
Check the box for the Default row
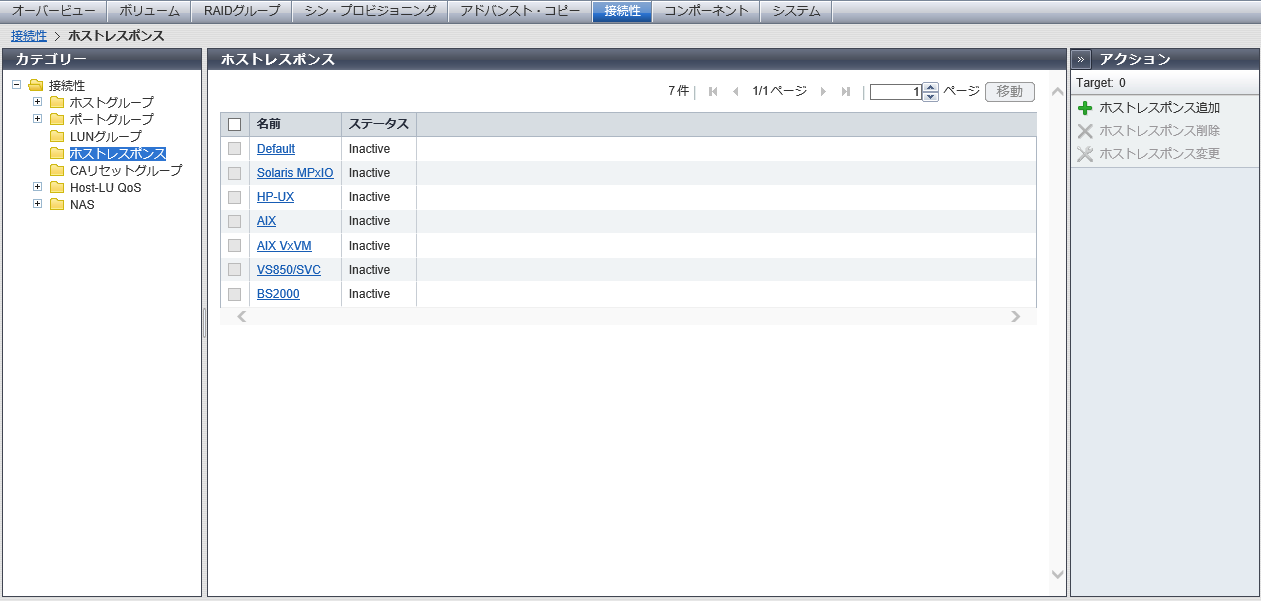tap(235, 149)
